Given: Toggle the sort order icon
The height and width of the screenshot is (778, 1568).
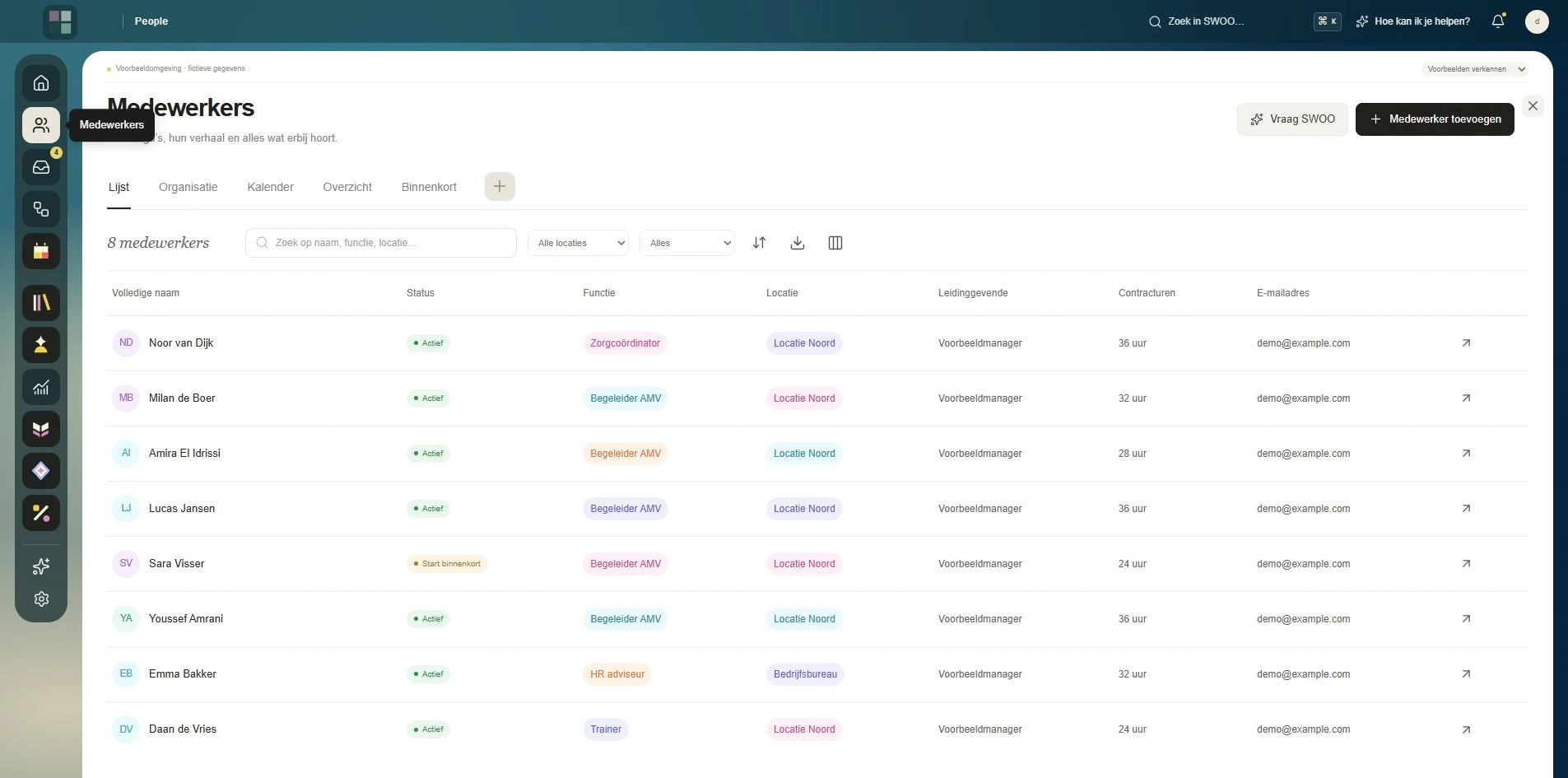Looking at the screenshot, I should click(x=760, y=243).
